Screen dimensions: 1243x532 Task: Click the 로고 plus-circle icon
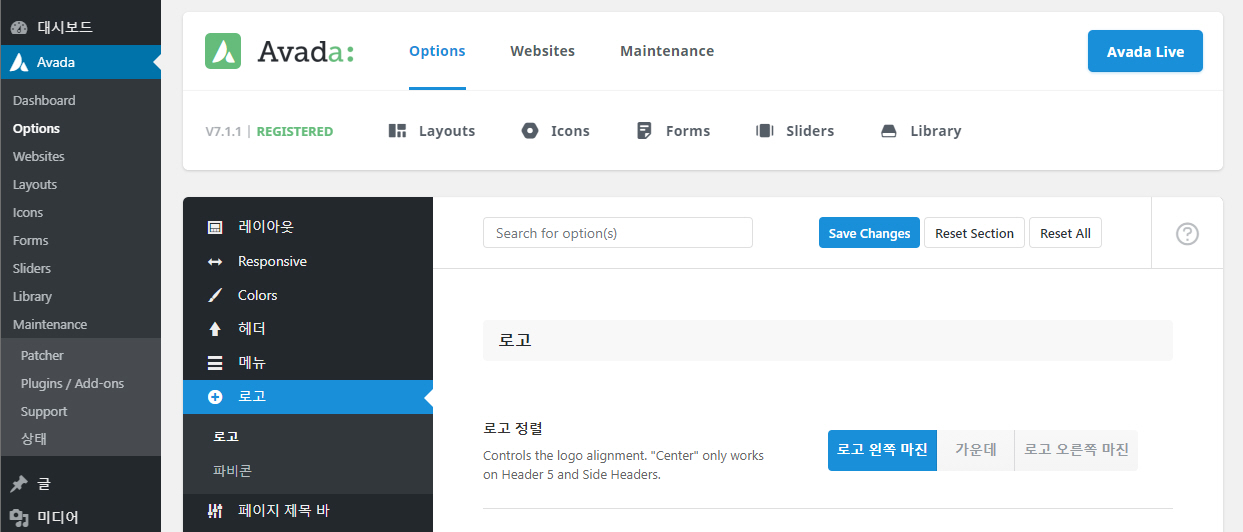coord(215,397)
